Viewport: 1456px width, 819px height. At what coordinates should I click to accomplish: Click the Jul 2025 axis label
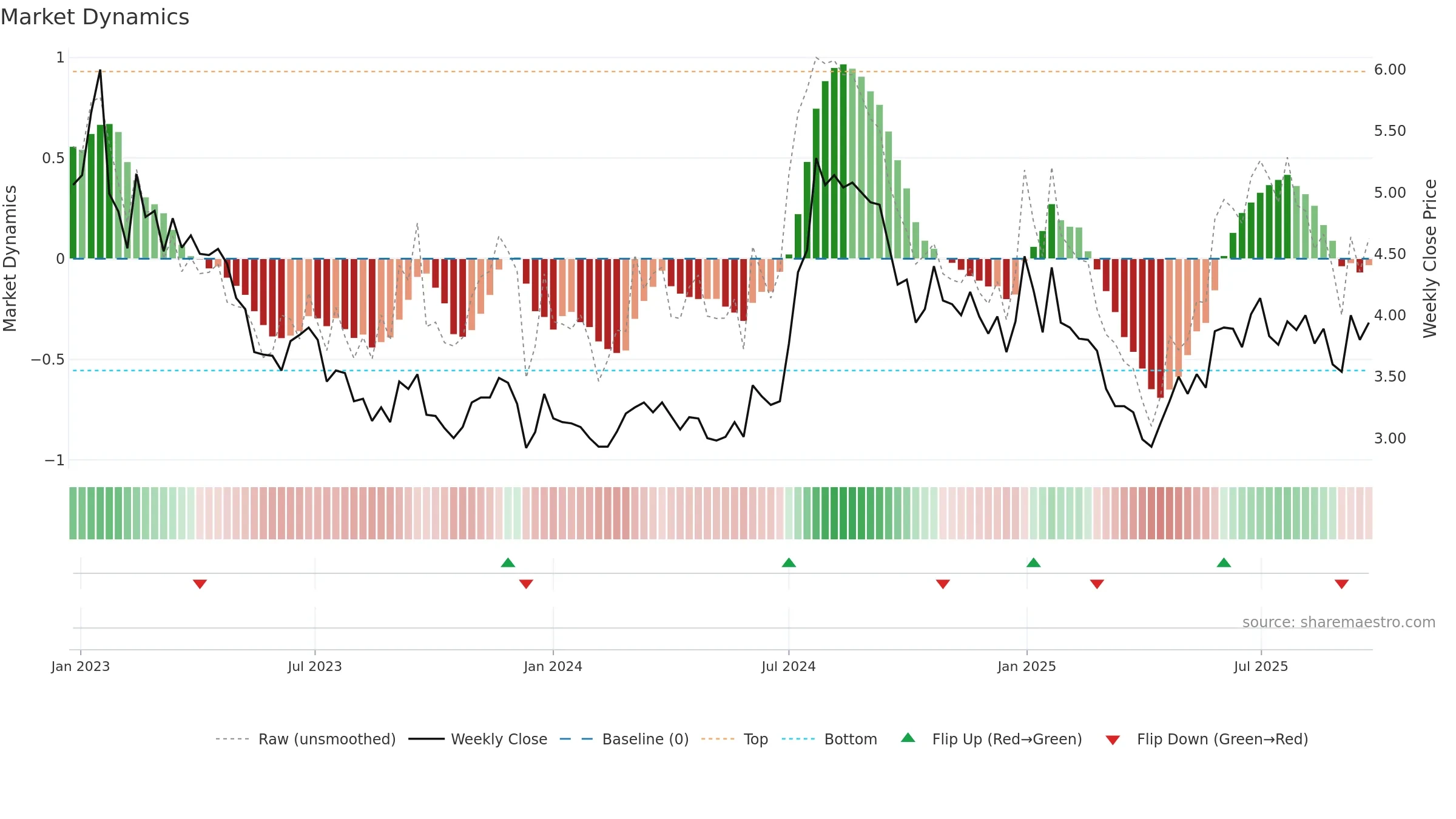pos(1261,666)
